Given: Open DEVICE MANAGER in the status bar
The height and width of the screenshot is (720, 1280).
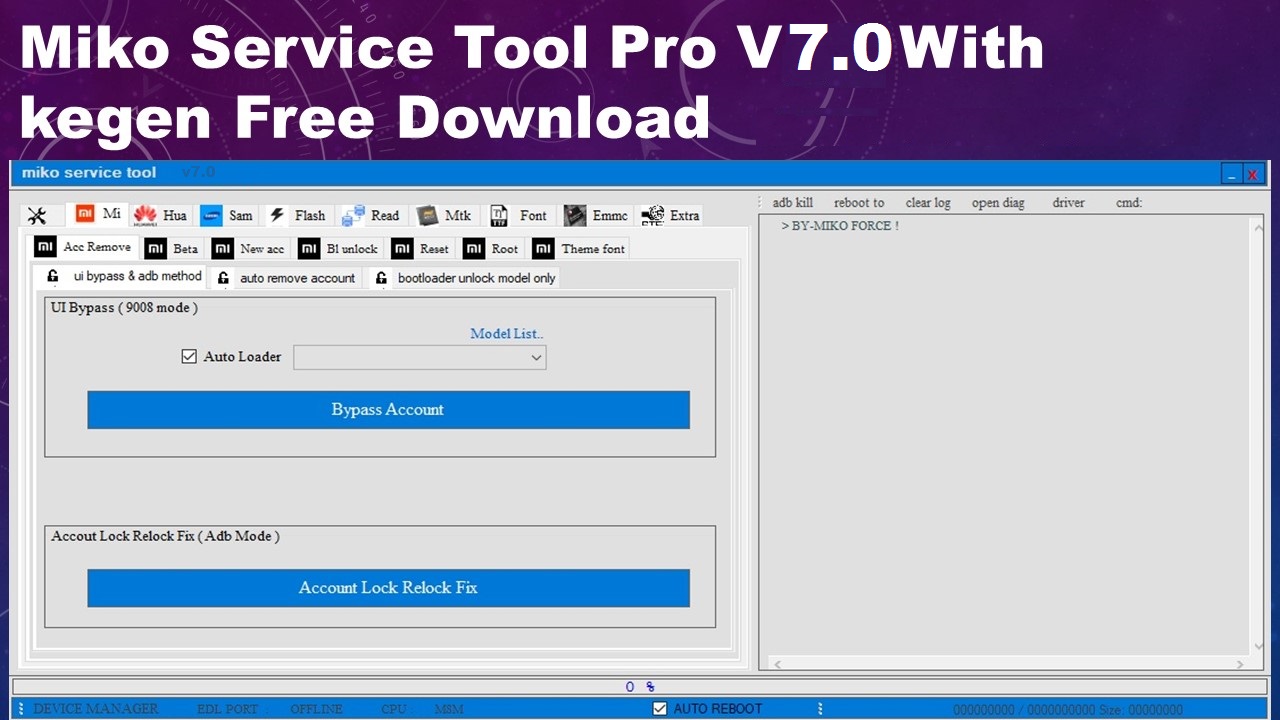Looking at the screenshot, I should tap(96, 709).
